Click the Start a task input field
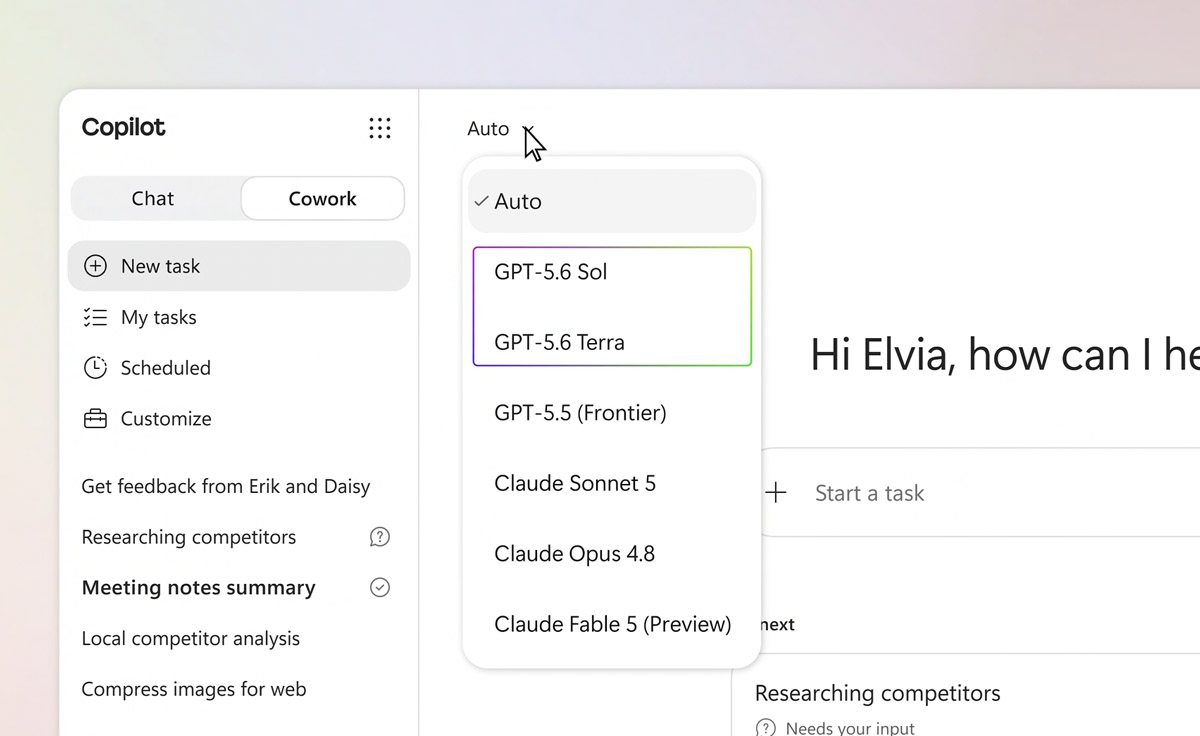Image resolution: width=1200 pixels, height=736 pixels. pos(980,492)
